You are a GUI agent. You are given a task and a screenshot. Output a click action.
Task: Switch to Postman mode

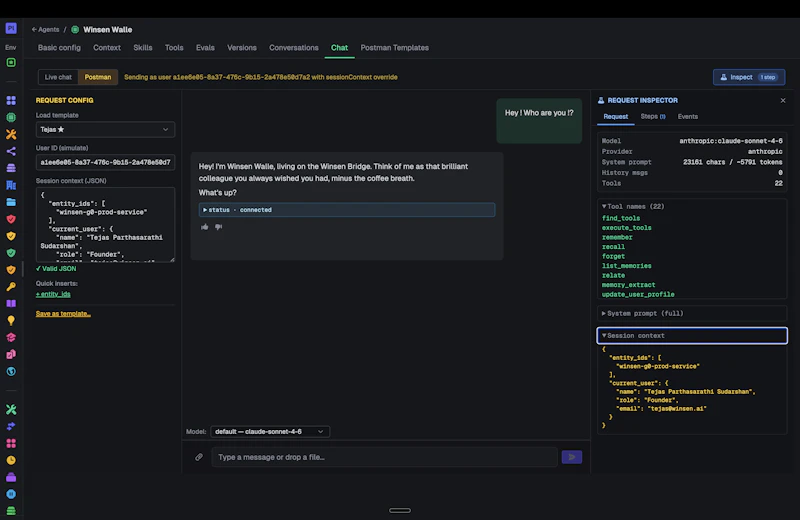coord(98,77)
